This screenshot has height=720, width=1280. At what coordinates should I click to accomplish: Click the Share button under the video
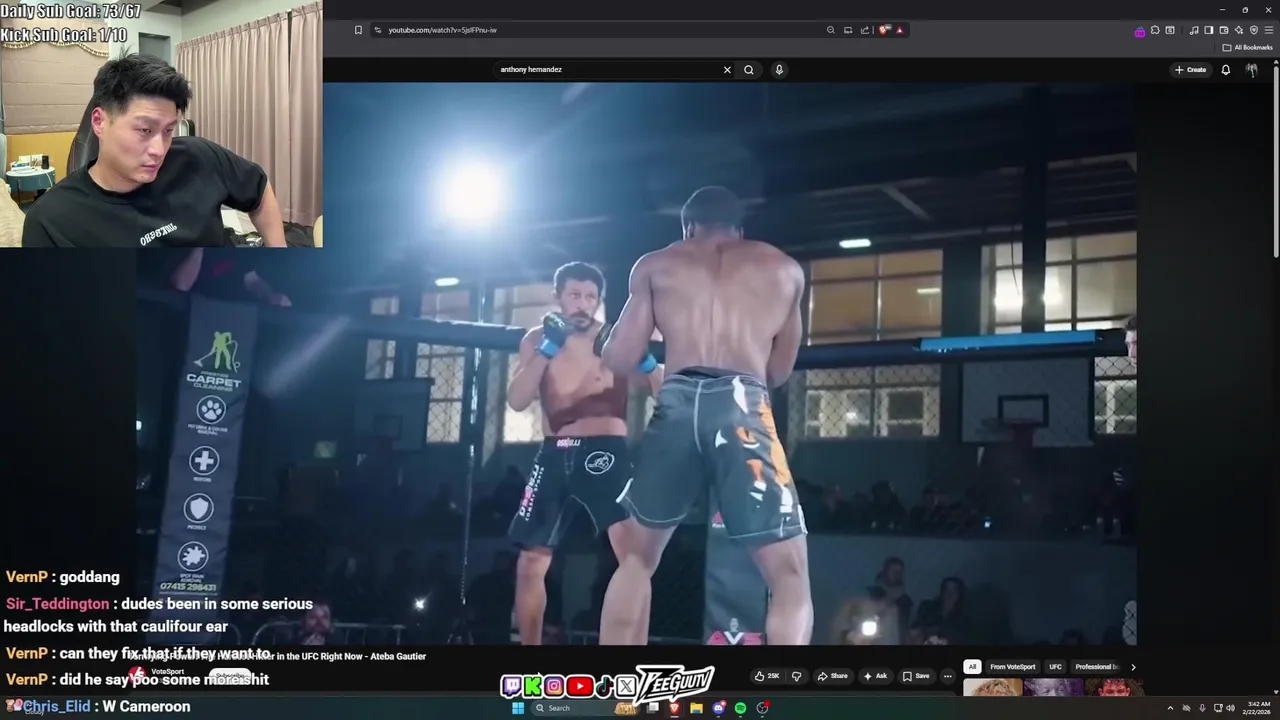pyautogui.click(x=832, y=676)
